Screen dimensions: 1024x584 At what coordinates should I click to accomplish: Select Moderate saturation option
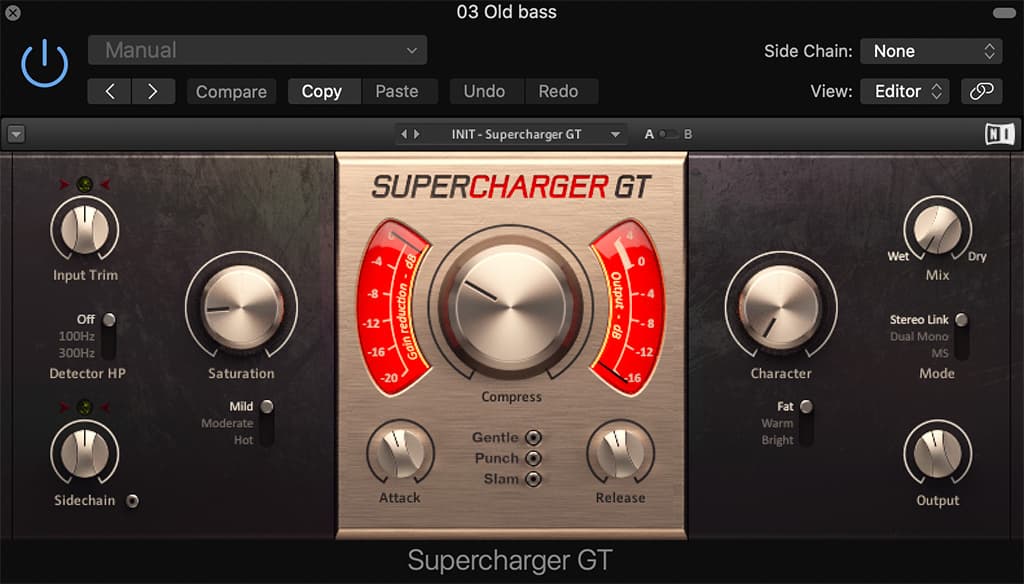pos(227,423)
